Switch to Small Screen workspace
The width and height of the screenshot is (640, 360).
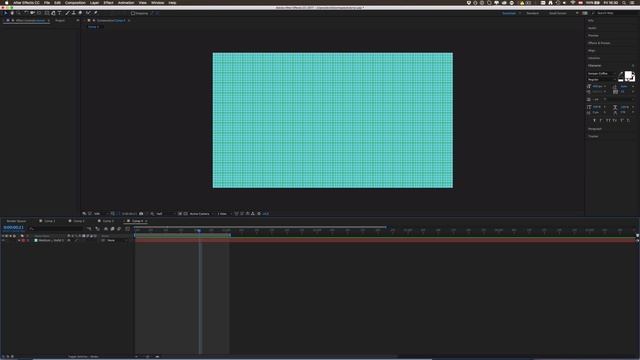click(x=558, y=13)
